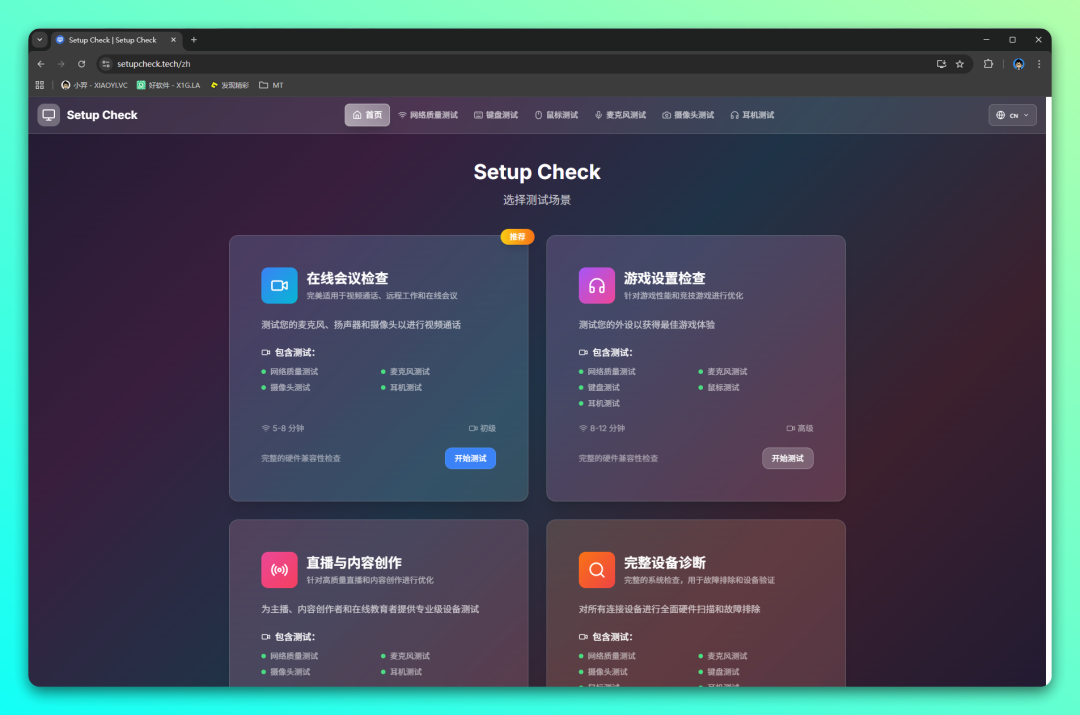Click the orange magnifier icon of 完整设备诊断

(x=596, y=570)
